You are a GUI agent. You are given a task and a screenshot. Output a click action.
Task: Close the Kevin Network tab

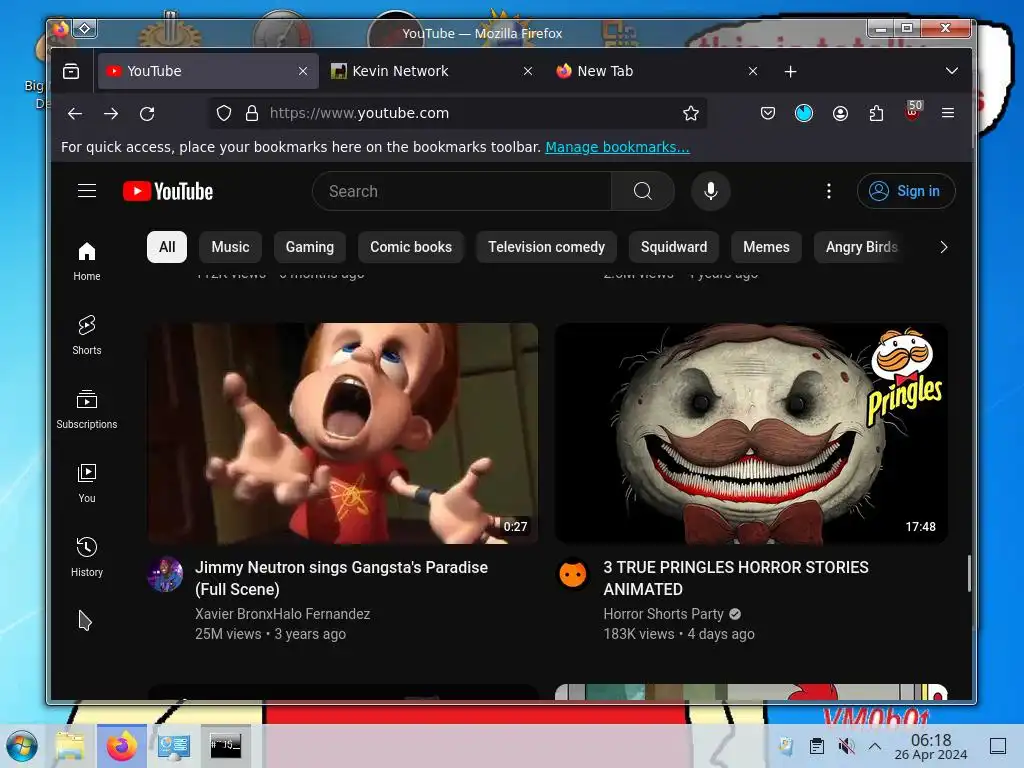tap(528, 71)
